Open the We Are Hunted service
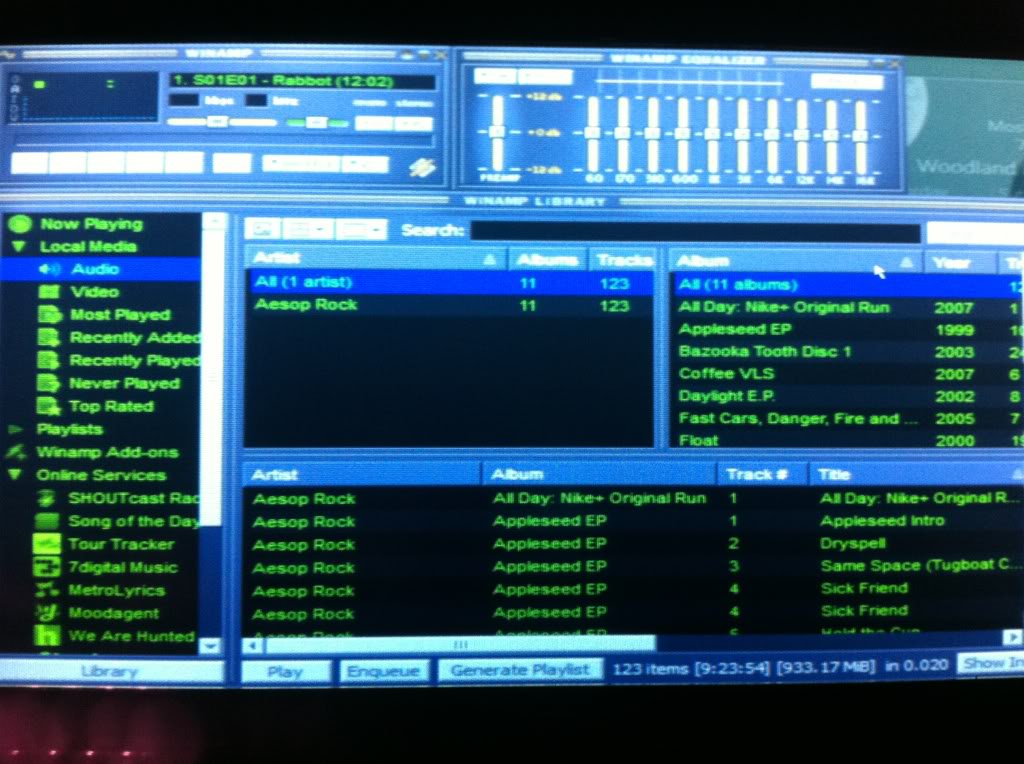The height and width of the screenshot is (764, 1024). (x=131, y=636)
